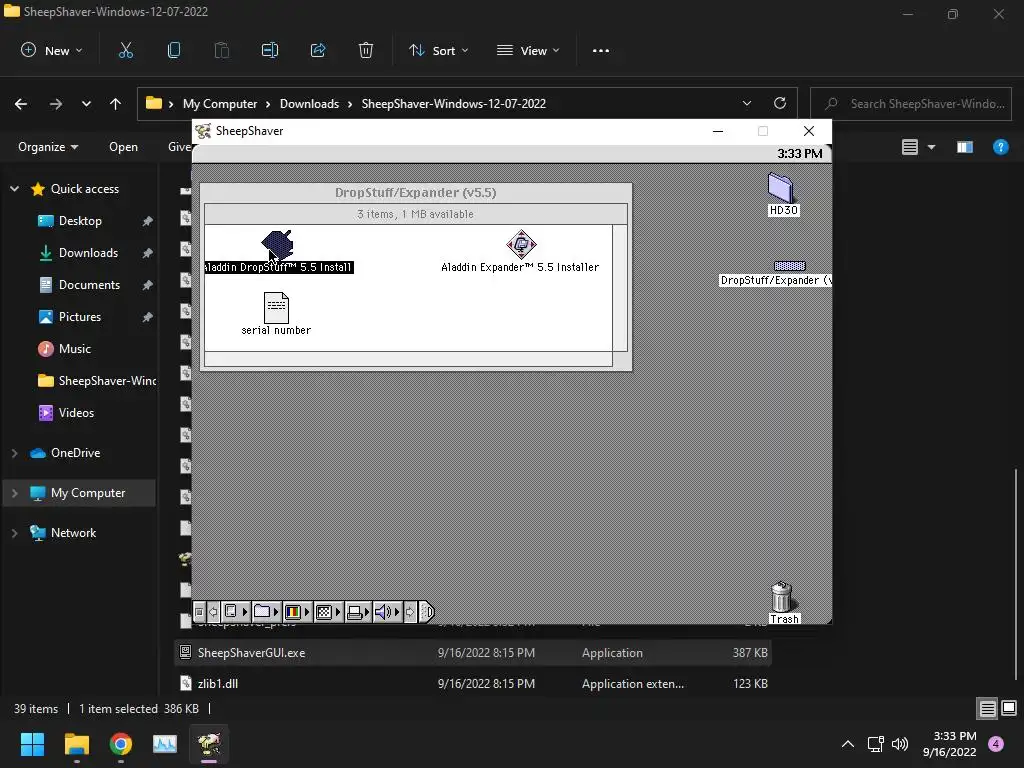Click the Open command in Explorer bar
The width and height of the screenshot is (1024, 768).
(x=123, y=147)
